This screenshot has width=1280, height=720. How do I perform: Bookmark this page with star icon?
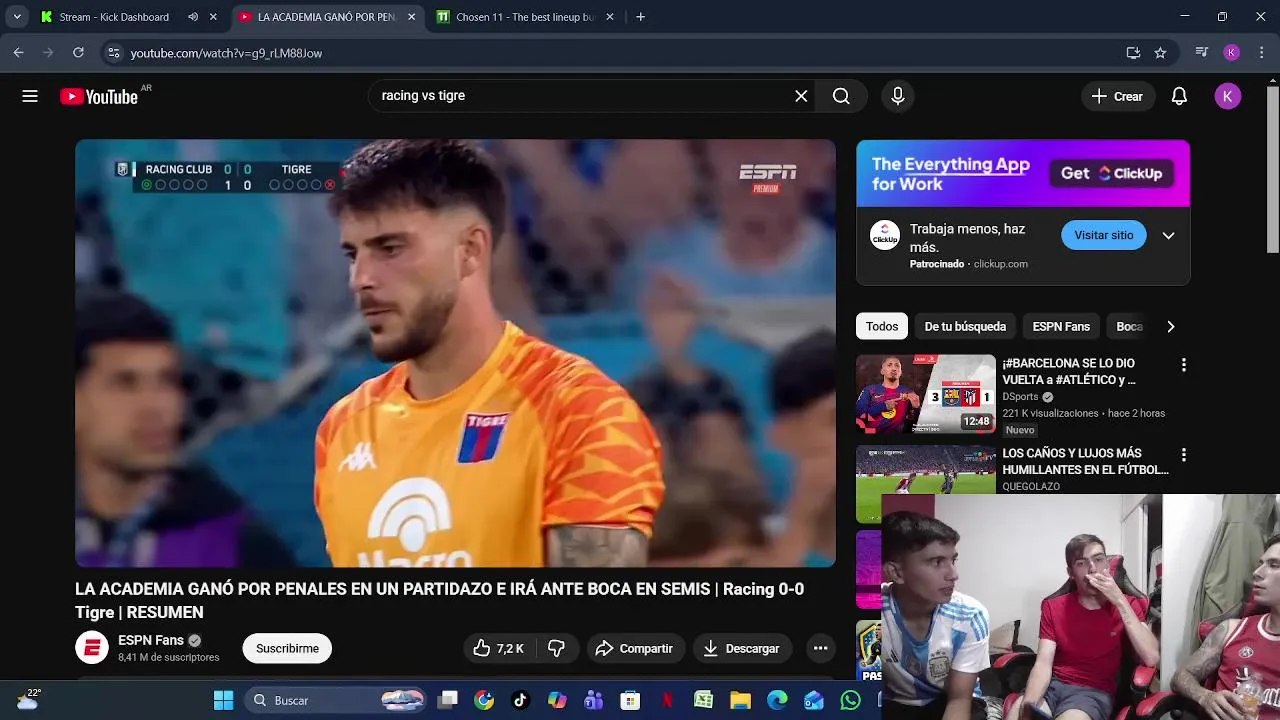coord(1160,53)
